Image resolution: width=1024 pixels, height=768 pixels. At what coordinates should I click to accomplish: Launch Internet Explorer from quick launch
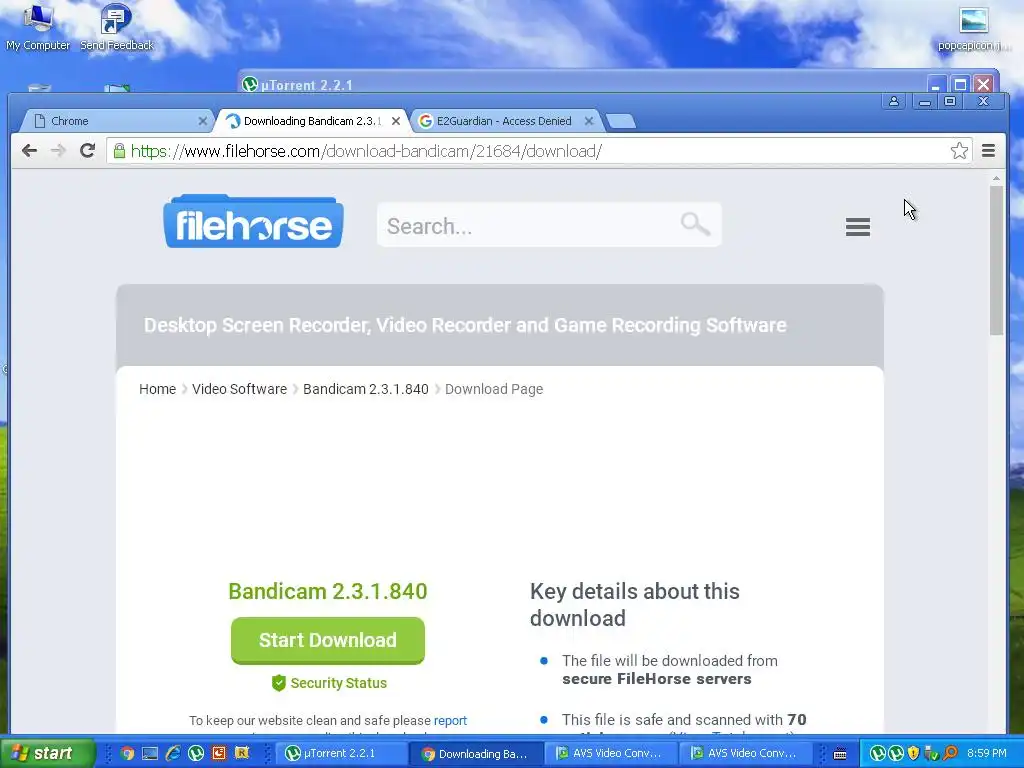click(173, 753)
